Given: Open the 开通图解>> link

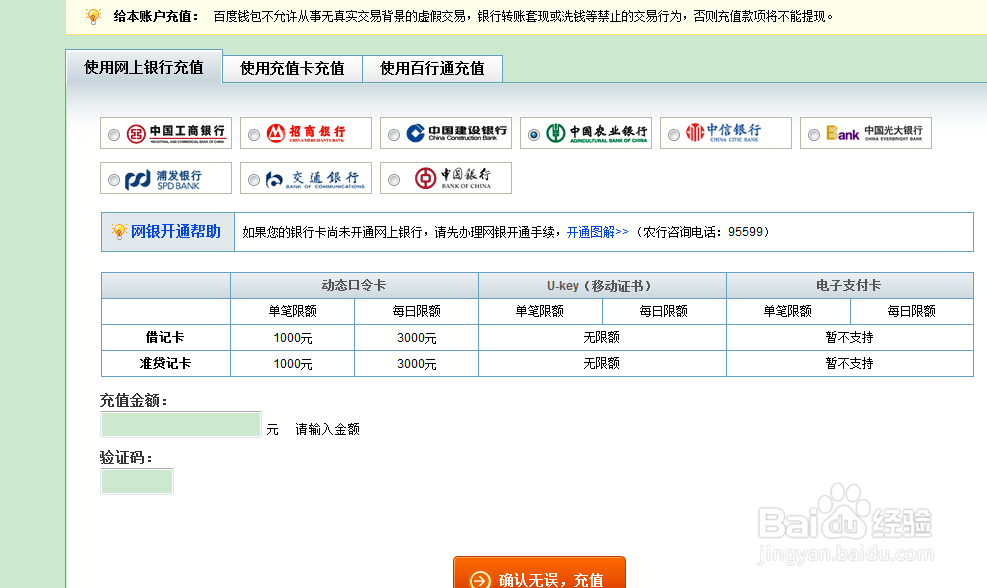Looking at the screenshot, I should tap(597, 232).
